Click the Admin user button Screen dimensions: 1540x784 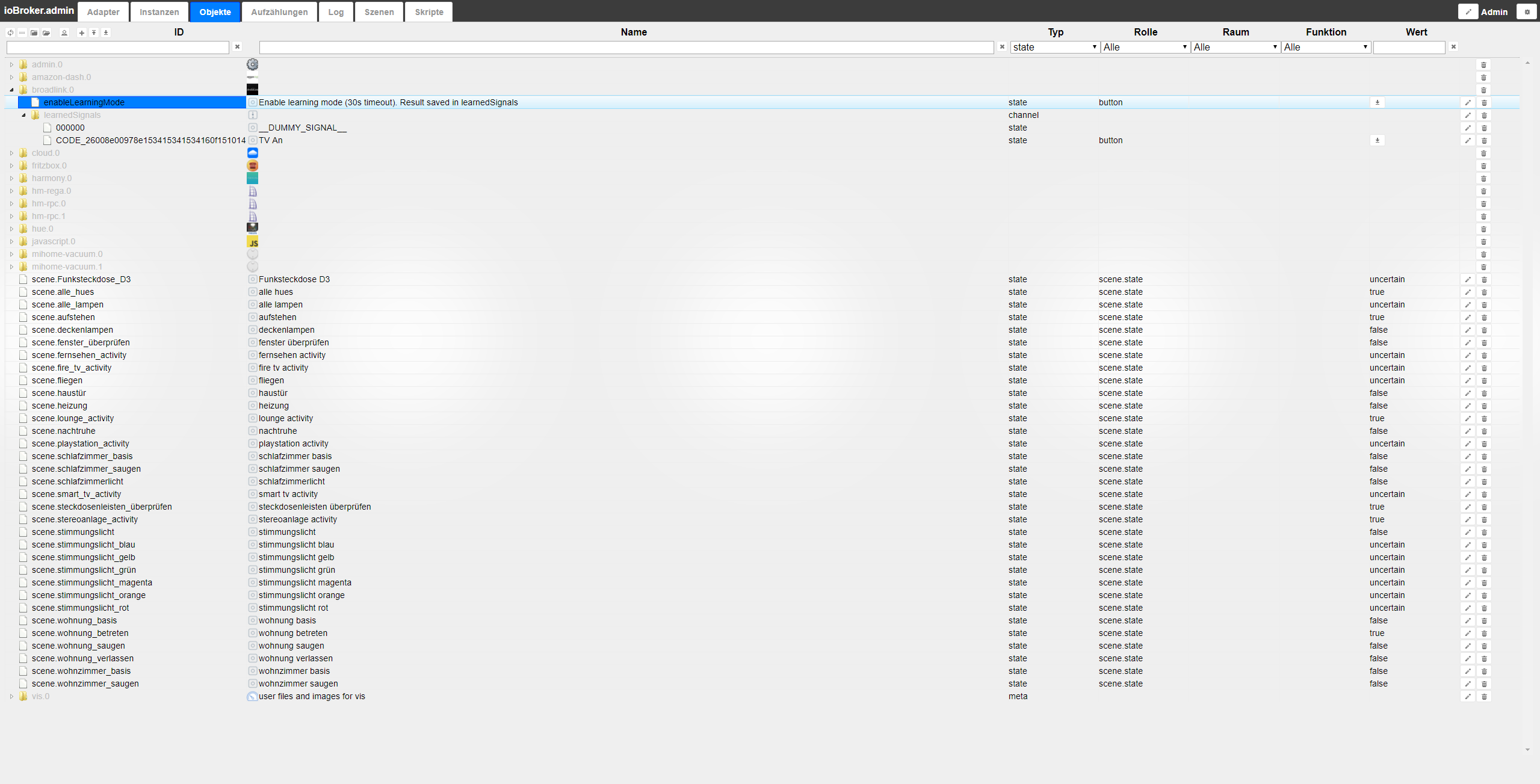tap(1494, 12)
